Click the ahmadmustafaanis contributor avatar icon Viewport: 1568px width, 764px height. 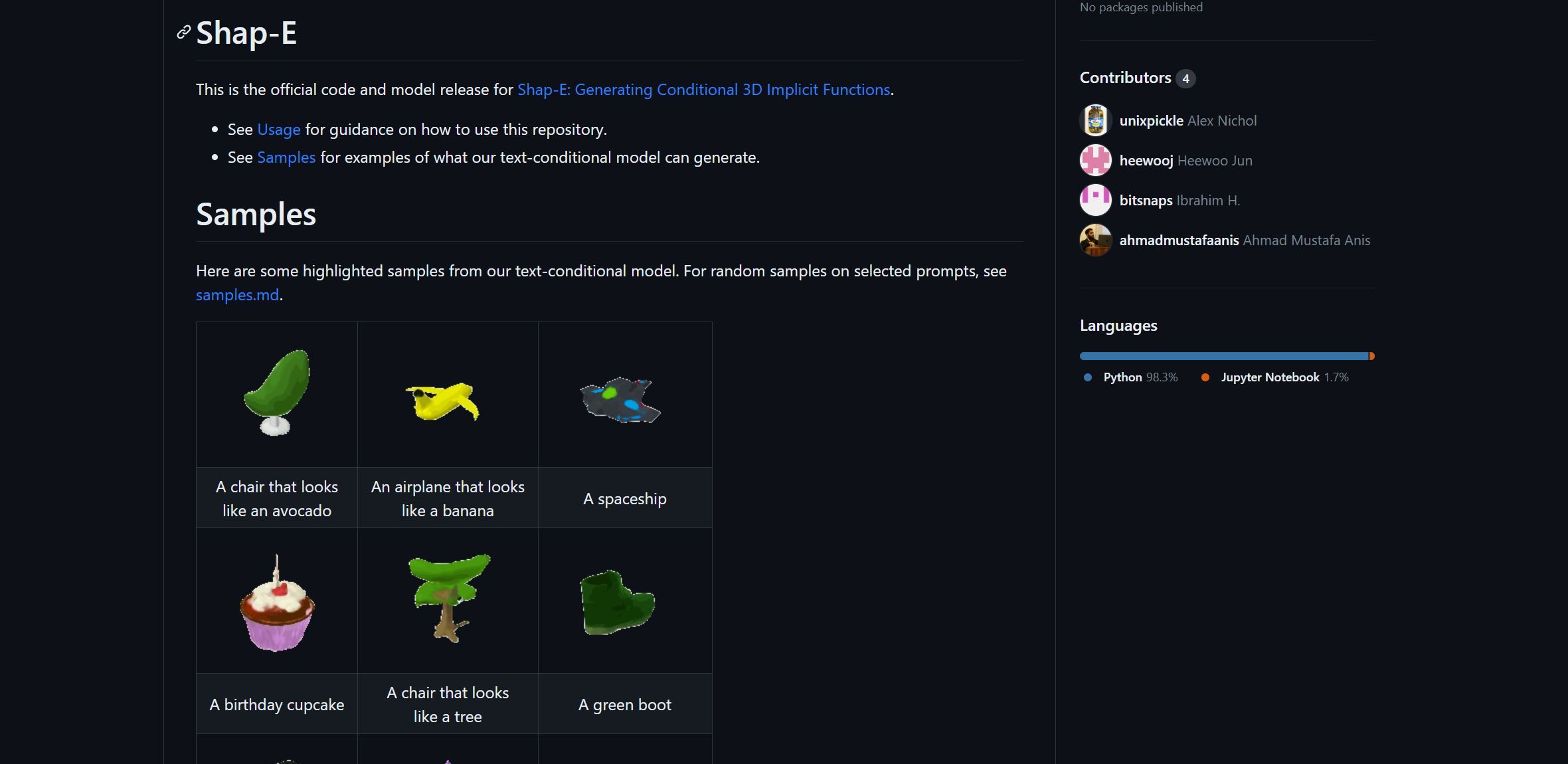[x=1096, y=240]
